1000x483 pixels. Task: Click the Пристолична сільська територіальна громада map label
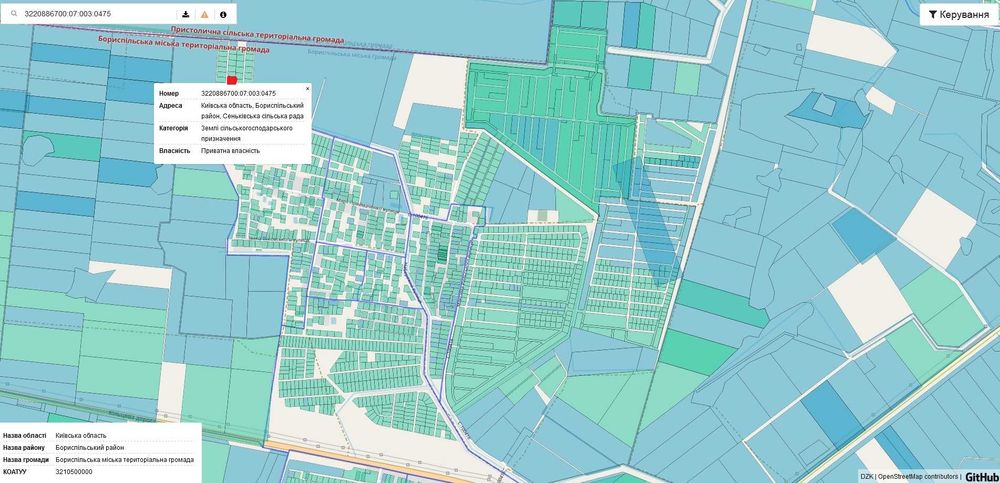[x=257, y=34]
